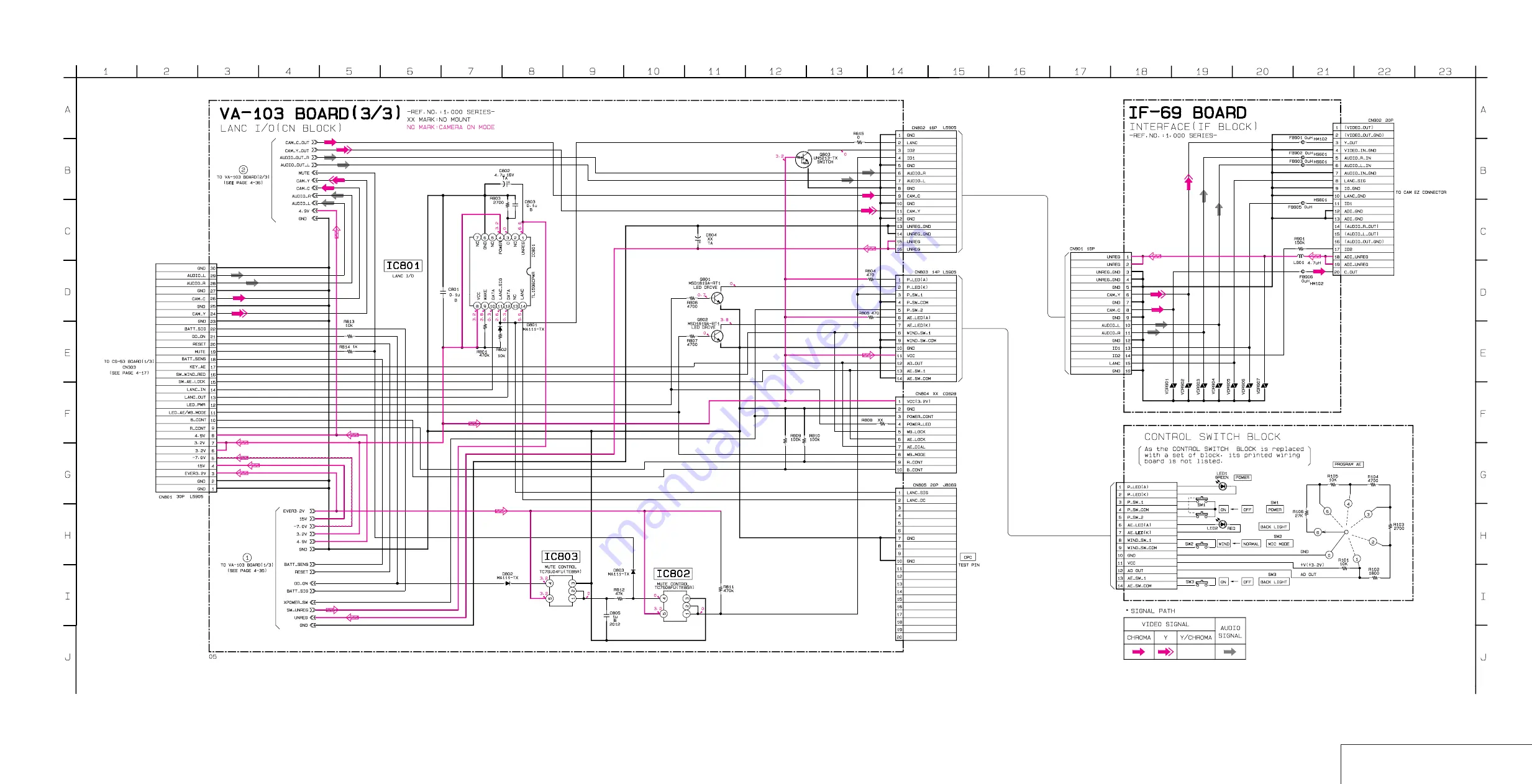Click dial position 4 of PROGRAM AE
The width and height of the screenshot is (1532, 784).
[1348, 504]
